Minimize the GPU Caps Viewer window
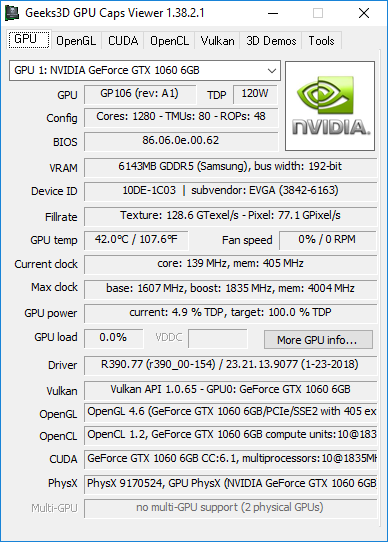Screen dimensions: 388x542 pyautogui.click(x=273, y=13)
